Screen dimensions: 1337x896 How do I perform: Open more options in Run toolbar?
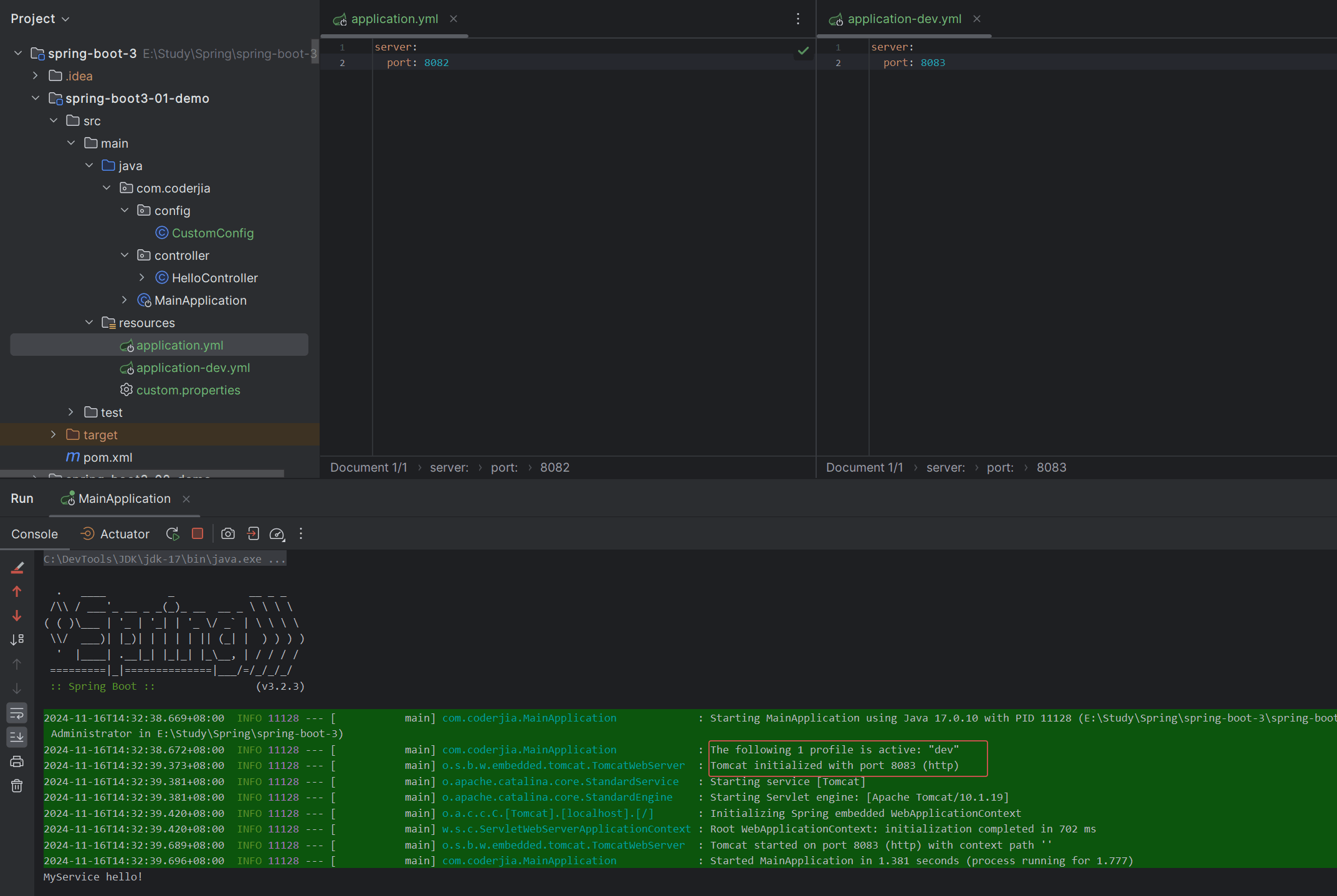pos(301,534)
